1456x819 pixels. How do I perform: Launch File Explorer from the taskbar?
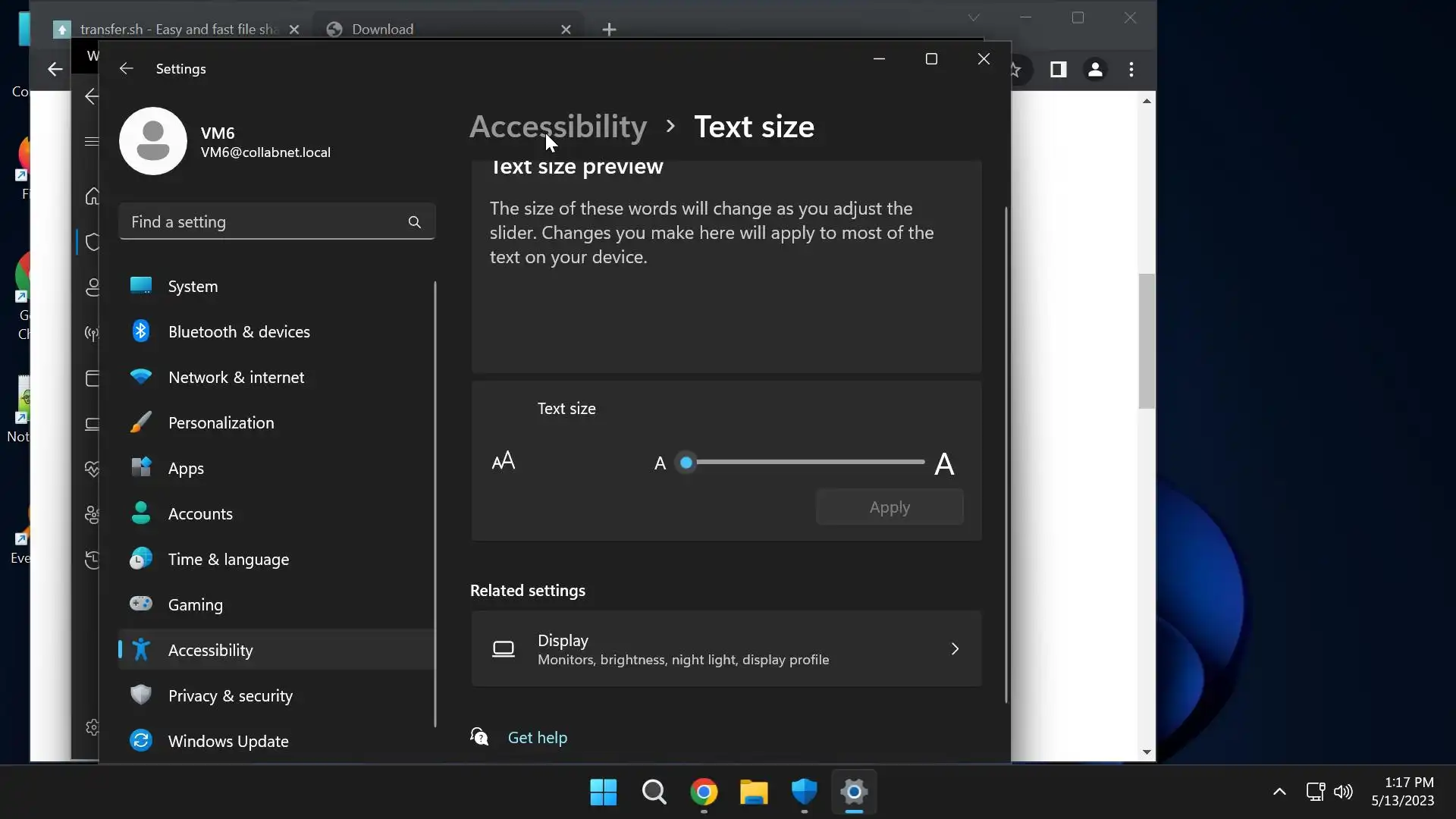pos(754,792)
